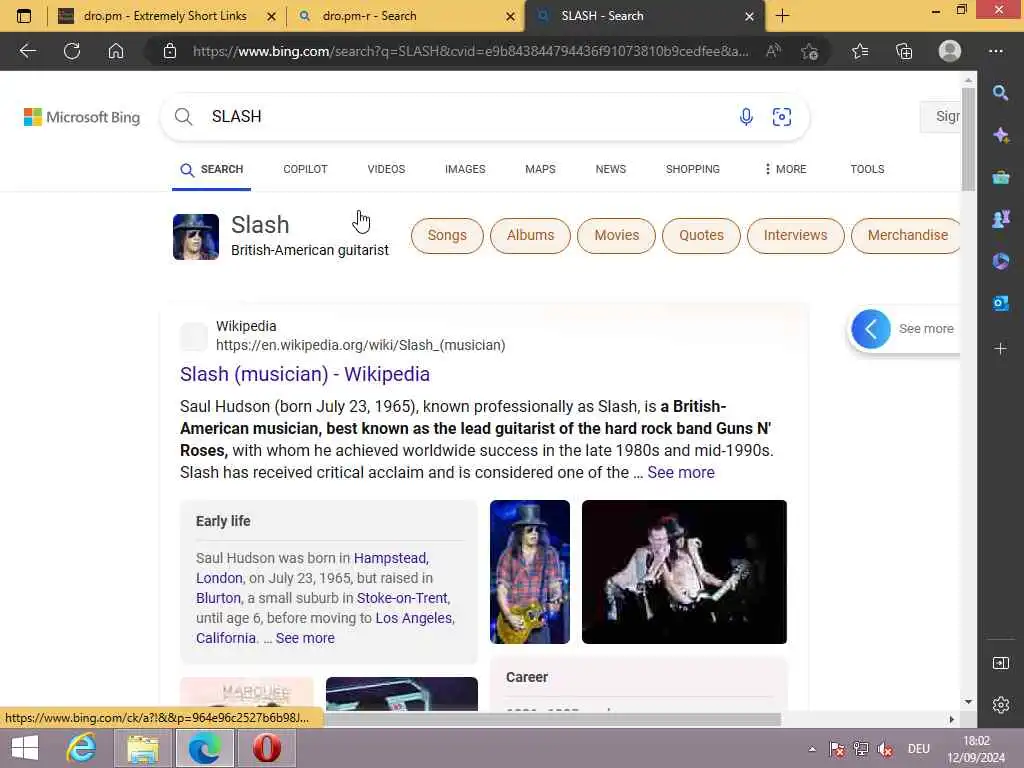Show site information lock icon
1024x768 pixels.
coord(170,51)
